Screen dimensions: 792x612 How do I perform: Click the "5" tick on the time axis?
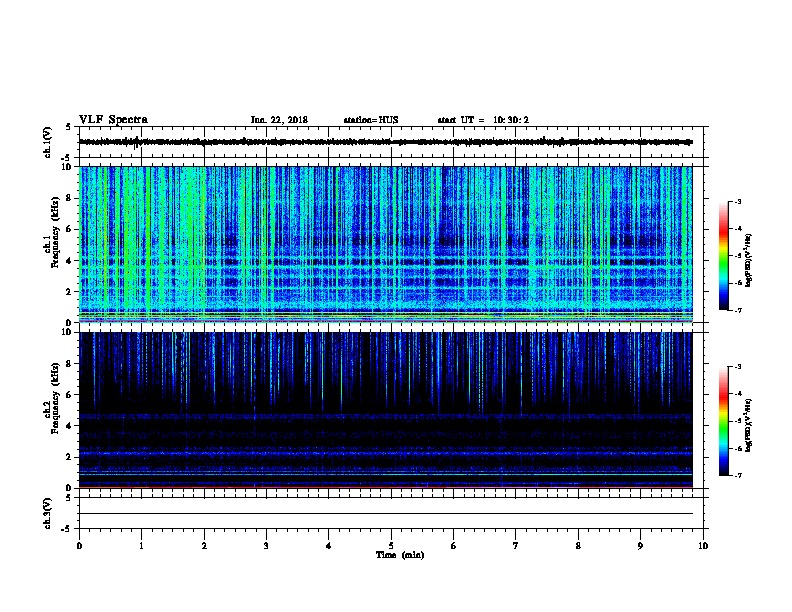(391, 546)
